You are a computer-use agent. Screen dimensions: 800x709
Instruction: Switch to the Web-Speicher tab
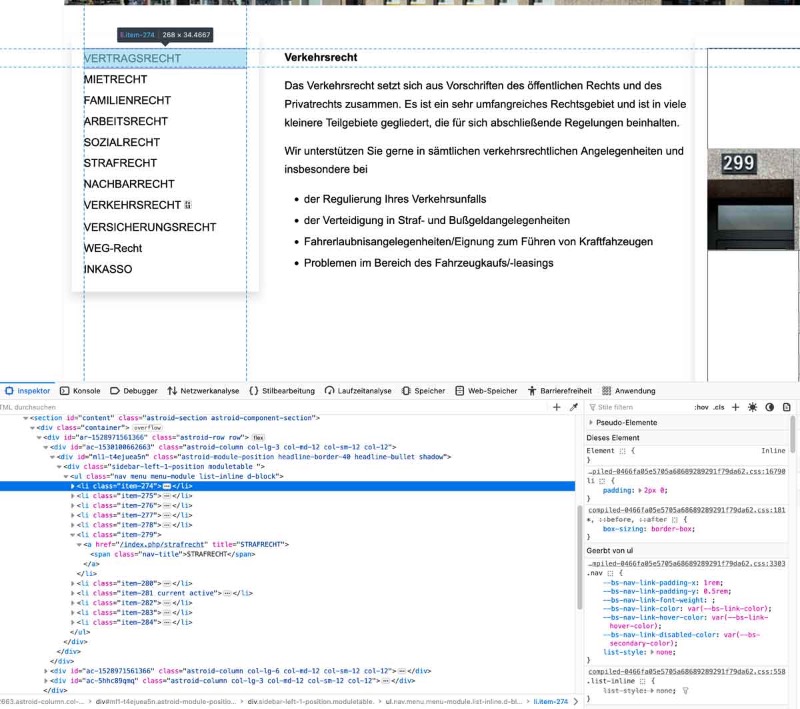click(x=486, y=391)
